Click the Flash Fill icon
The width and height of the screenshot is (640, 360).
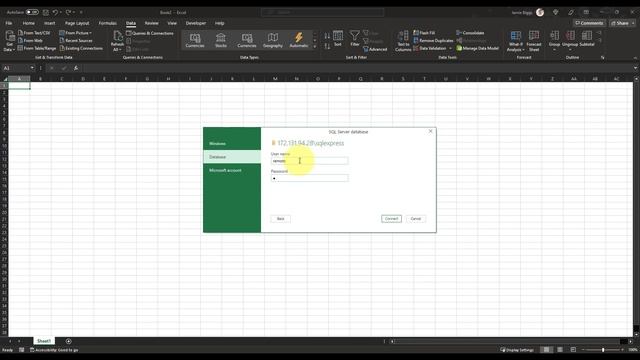point(416,33)
